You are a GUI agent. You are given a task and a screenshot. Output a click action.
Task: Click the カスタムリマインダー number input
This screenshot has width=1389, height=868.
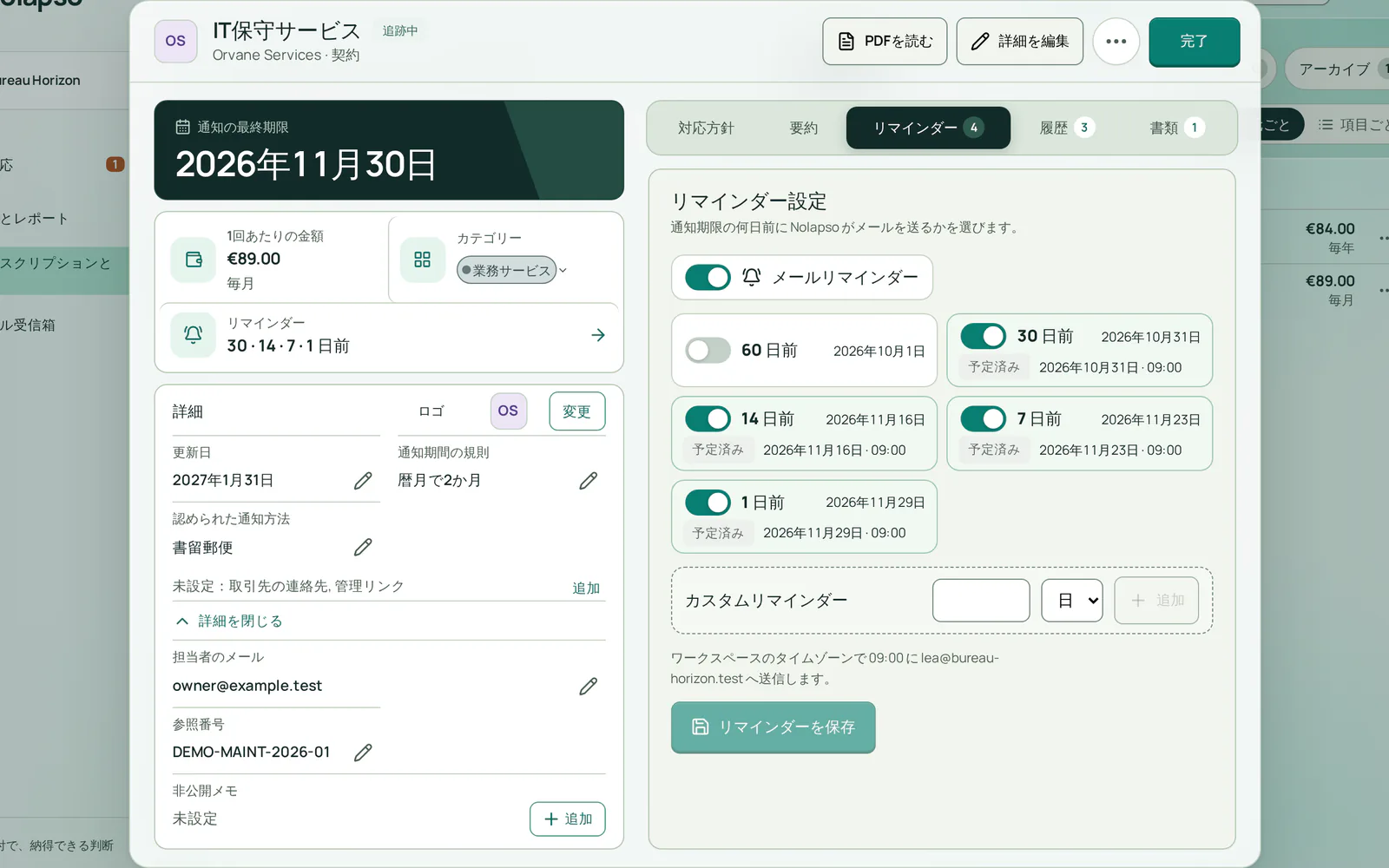pyautogui.click(x=981, y=601)
